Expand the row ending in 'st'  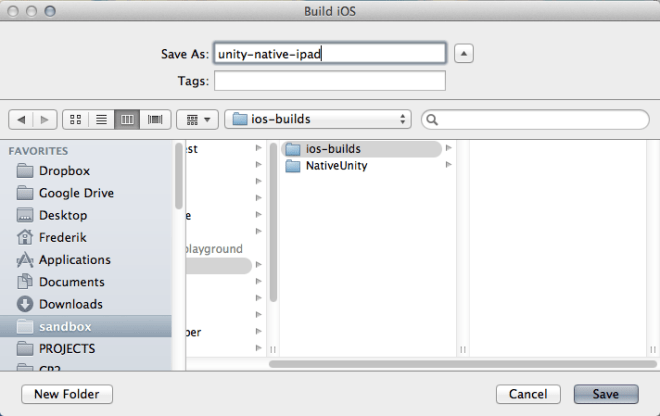258,148
